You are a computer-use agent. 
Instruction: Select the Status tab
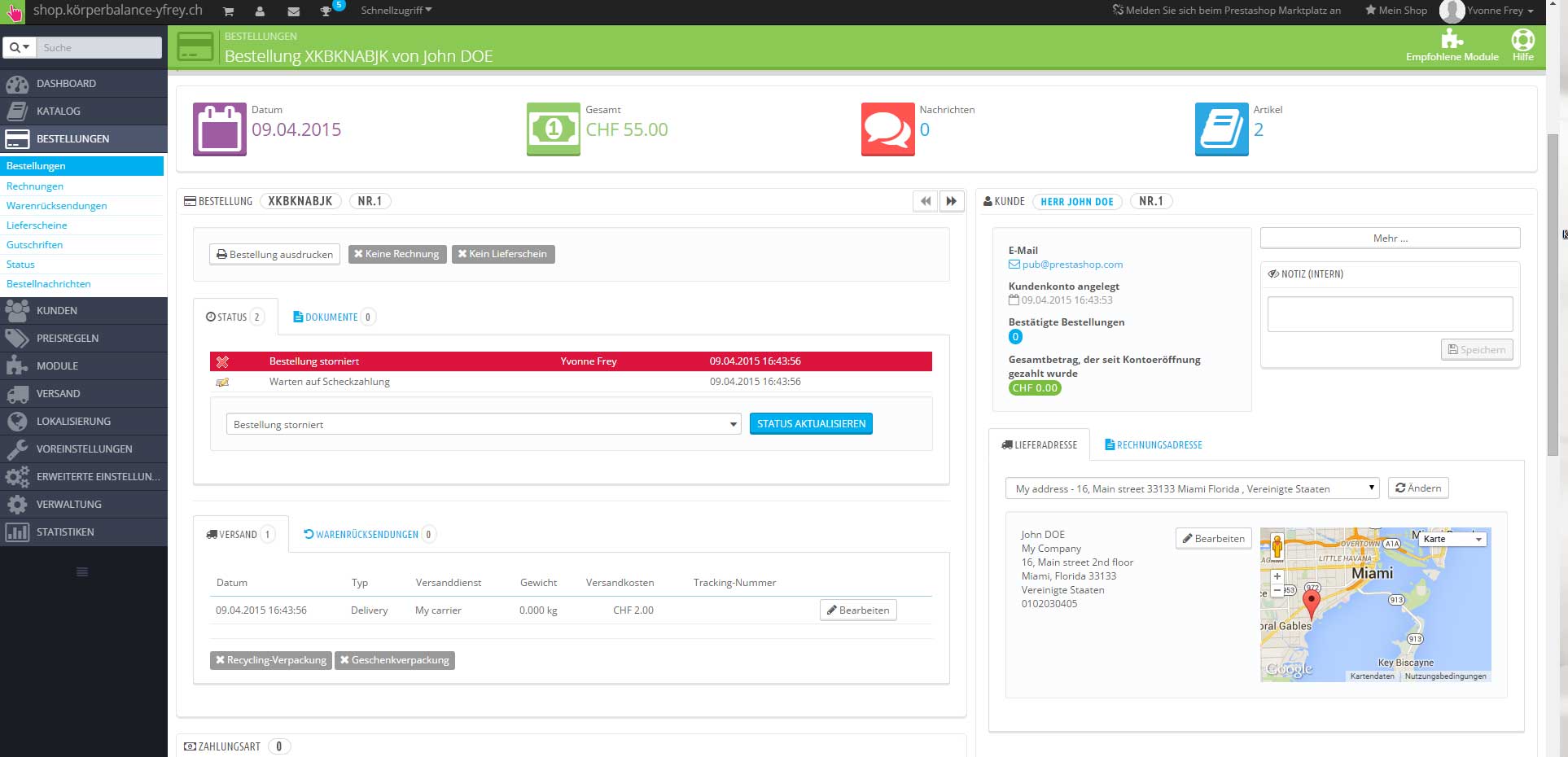point(234,317)
